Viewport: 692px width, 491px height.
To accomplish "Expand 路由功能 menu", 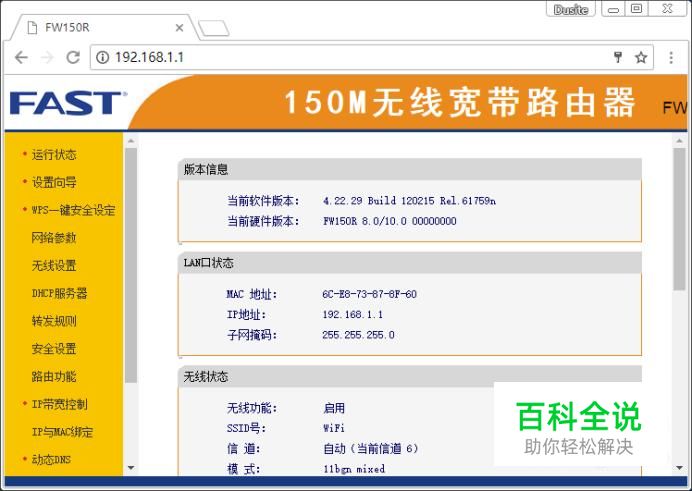I will (54, 377).
